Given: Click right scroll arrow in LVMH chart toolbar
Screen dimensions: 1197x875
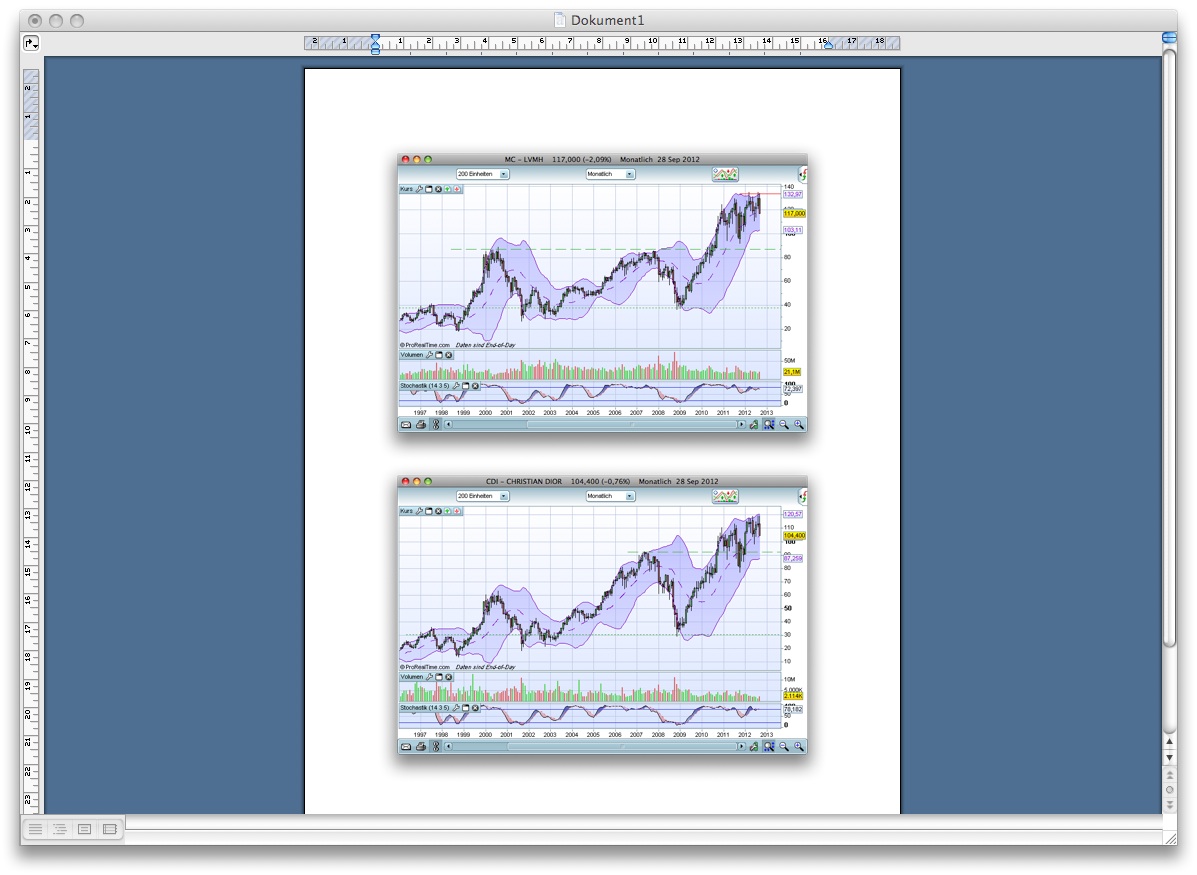Looking at the screenshot, I should 740,425.
